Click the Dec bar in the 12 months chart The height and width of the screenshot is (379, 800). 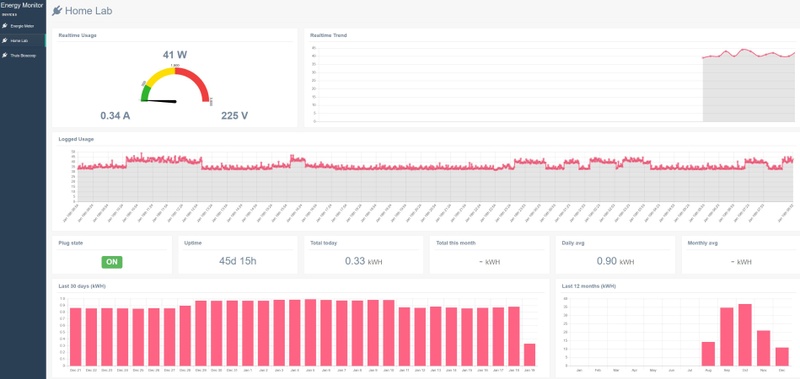[782, 357]
